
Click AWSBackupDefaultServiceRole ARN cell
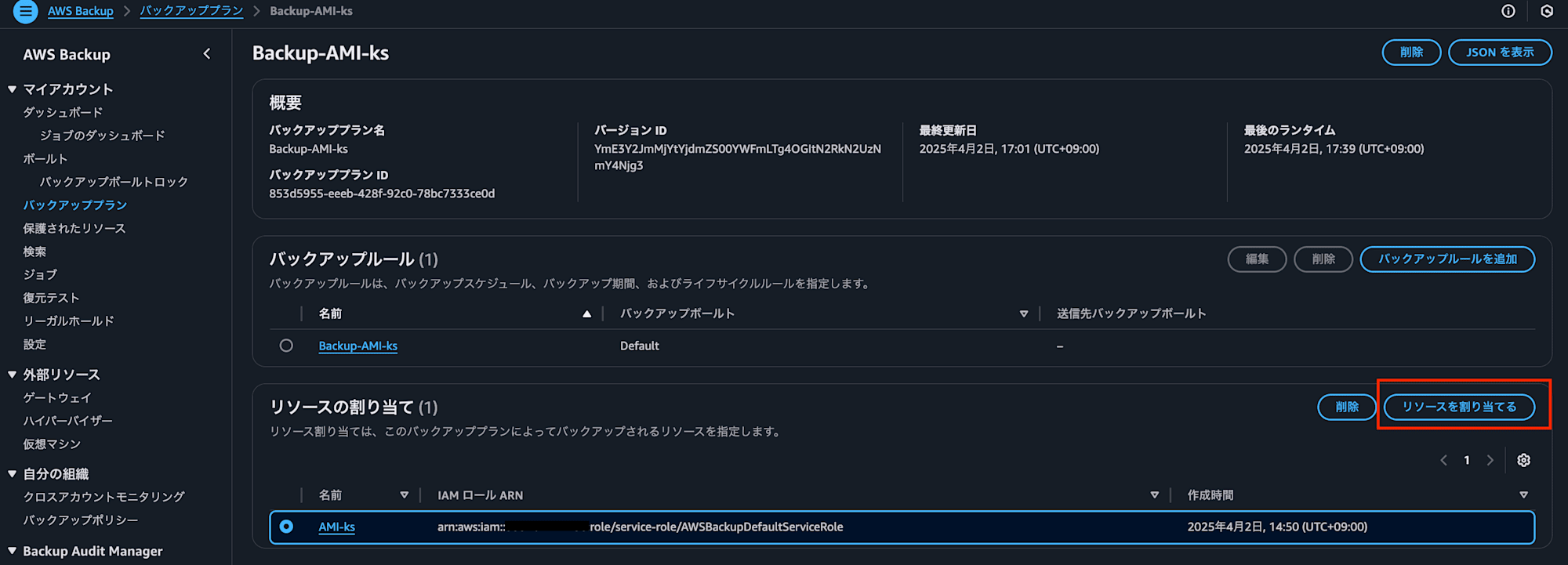(x=641, y=527)
